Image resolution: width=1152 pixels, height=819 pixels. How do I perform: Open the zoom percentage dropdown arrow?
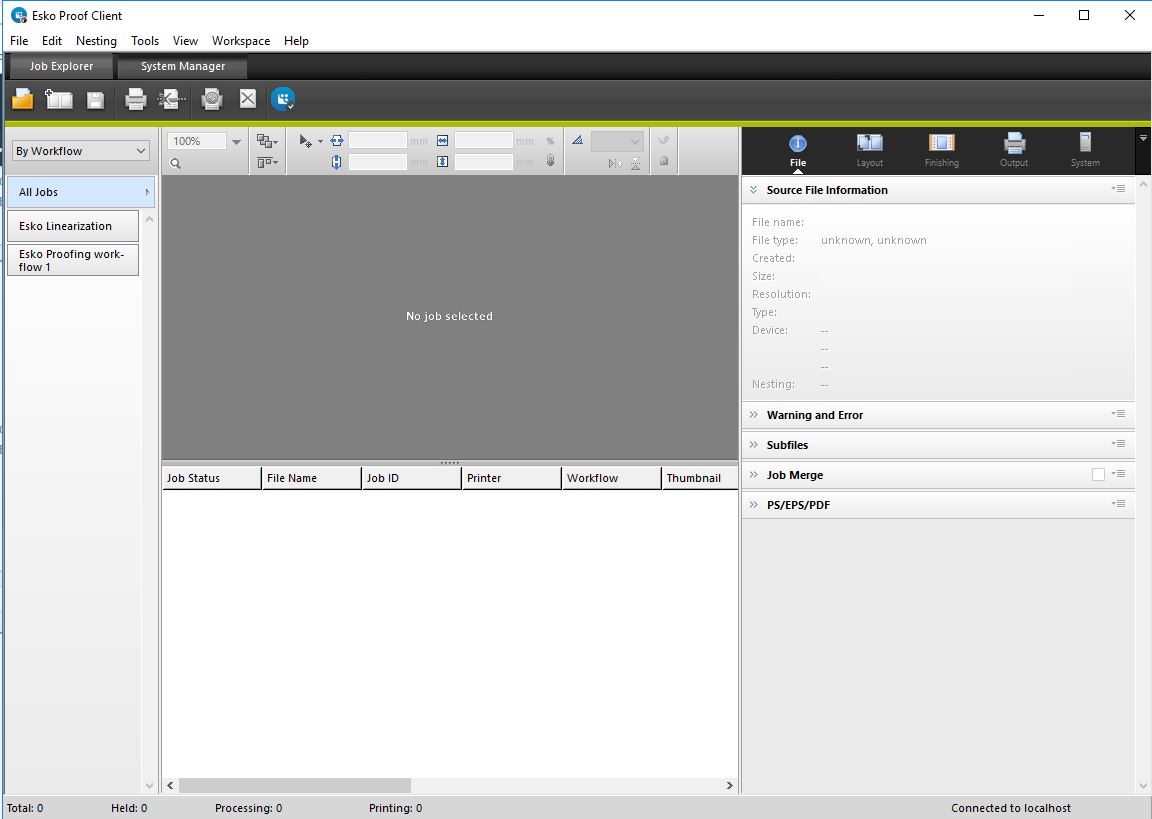click(x=237, y=141)
